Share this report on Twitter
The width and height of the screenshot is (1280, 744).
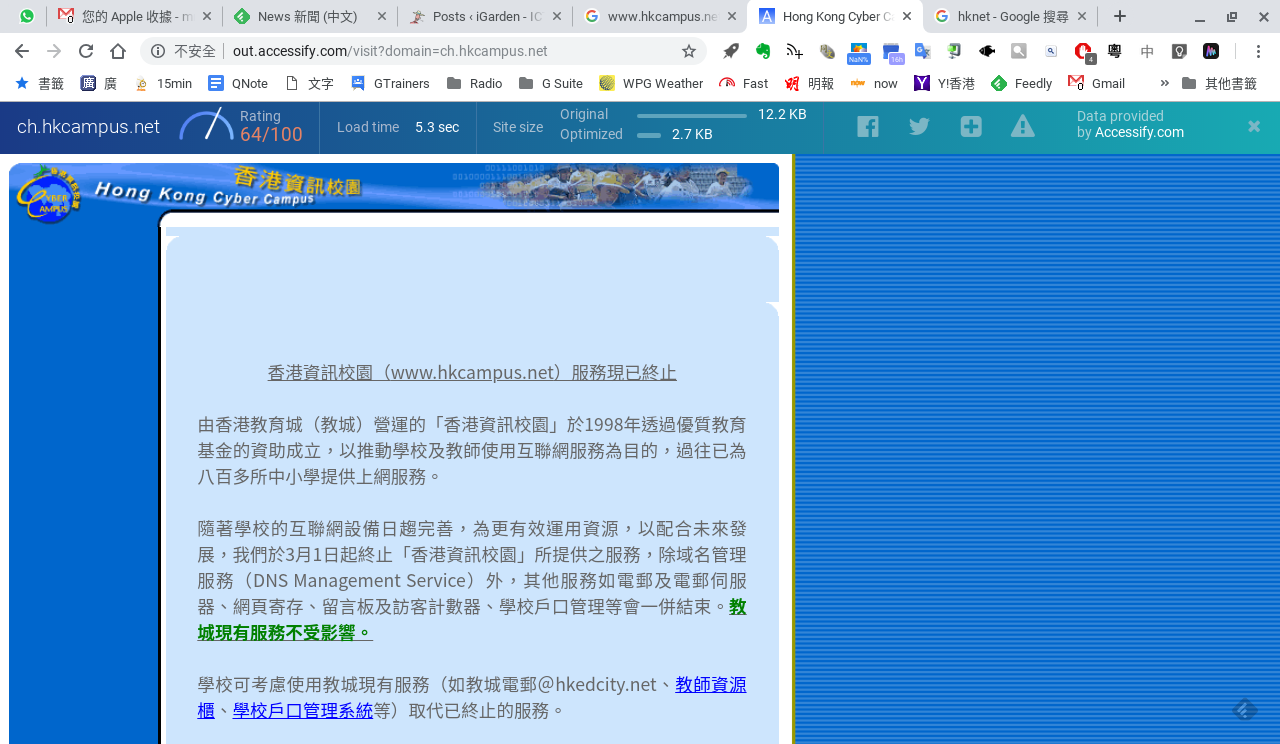[x=919, y=126]
